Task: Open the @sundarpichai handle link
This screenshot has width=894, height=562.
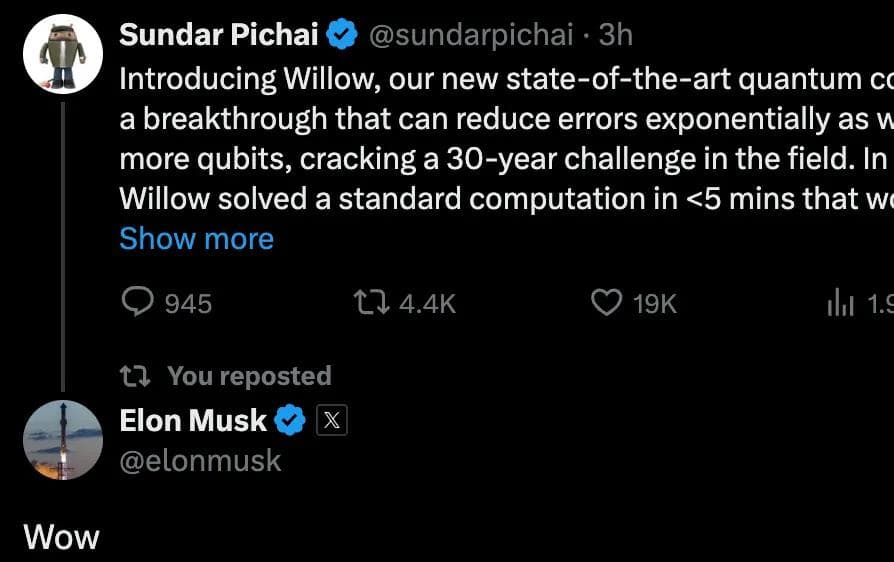Action: tap(471, 36)
